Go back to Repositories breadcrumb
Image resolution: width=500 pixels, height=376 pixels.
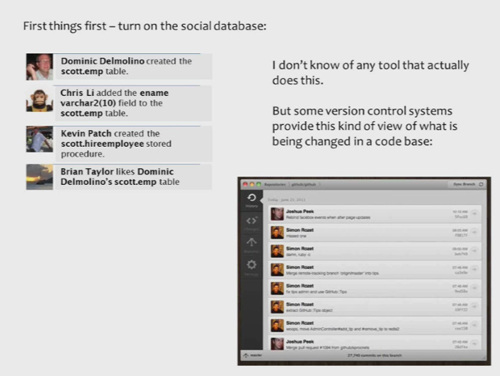275,184
